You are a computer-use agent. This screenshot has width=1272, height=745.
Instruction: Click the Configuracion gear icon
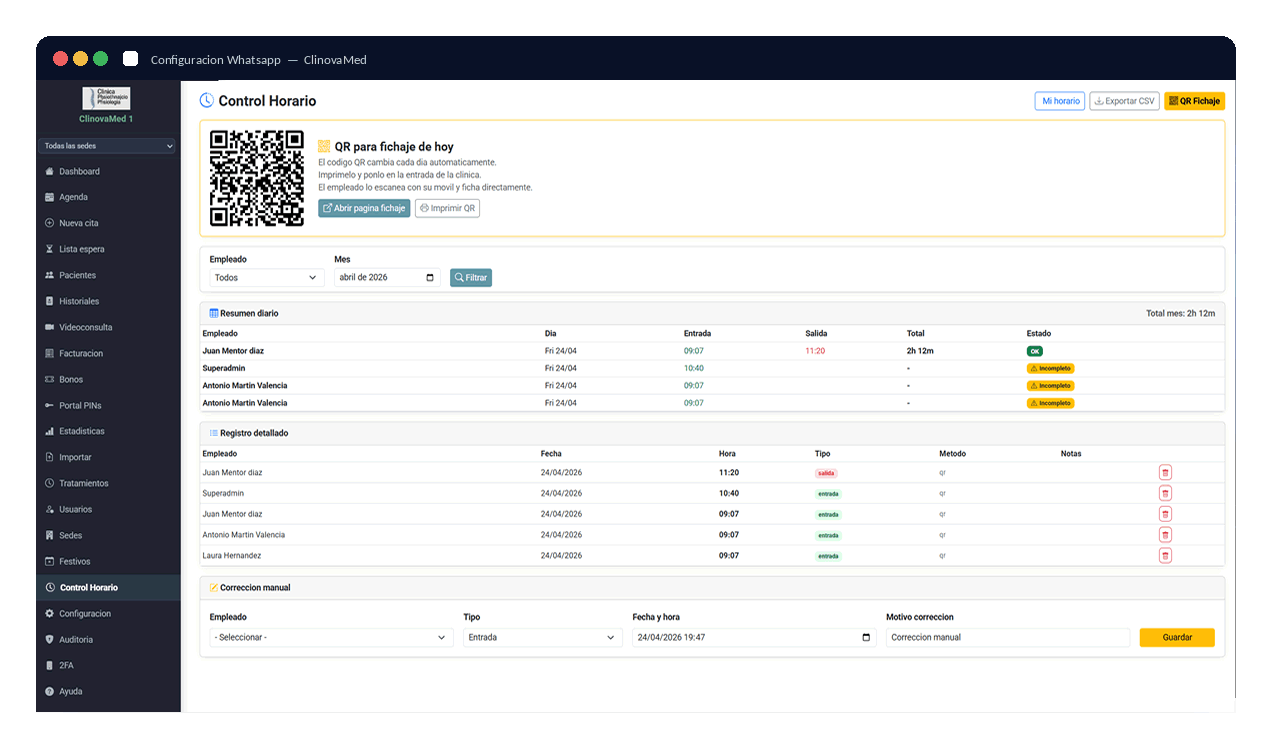[x=50, y=613]
